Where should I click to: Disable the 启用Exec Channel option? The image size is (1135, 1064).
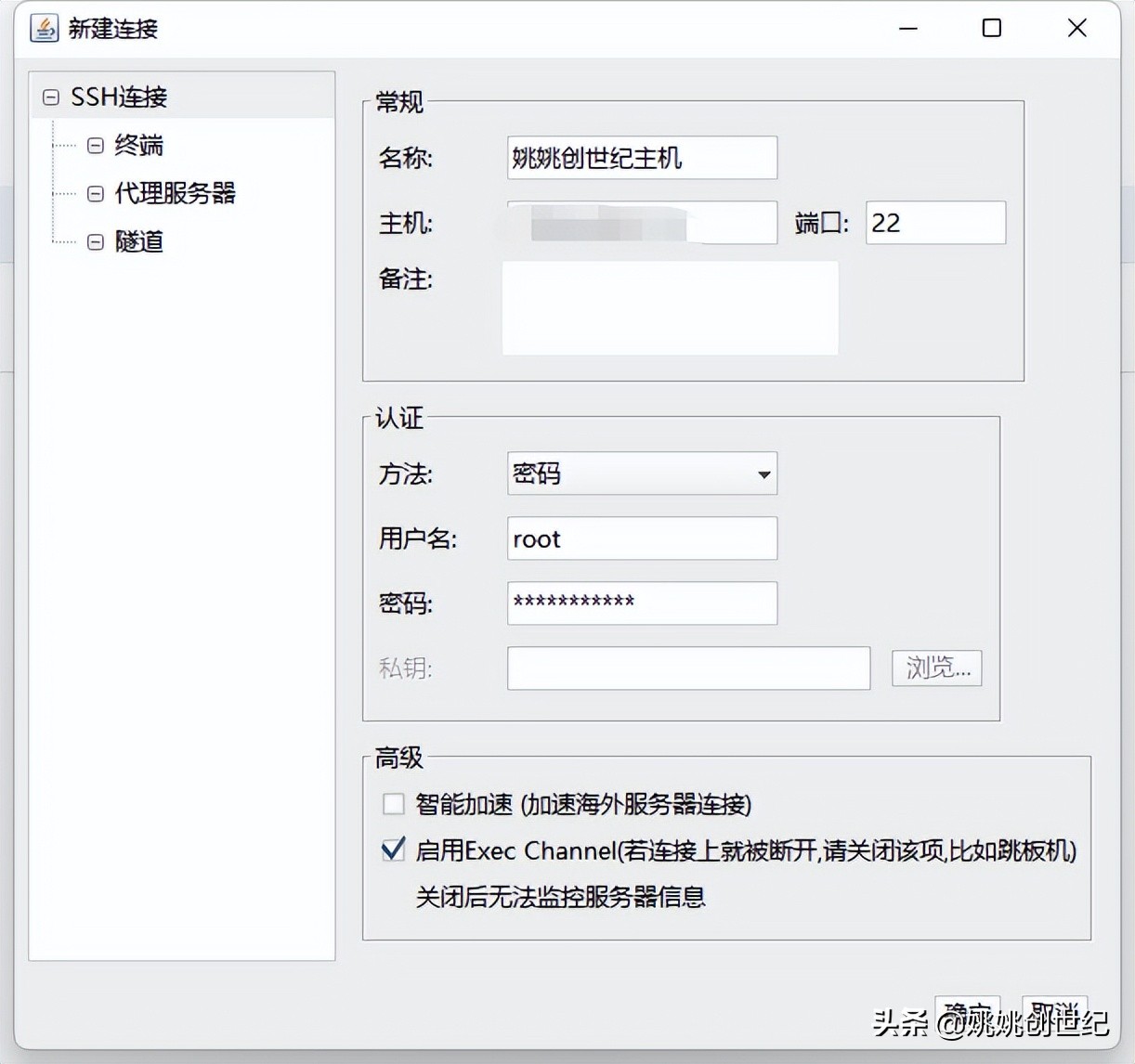pyautogui.click(x=393, y=850)
